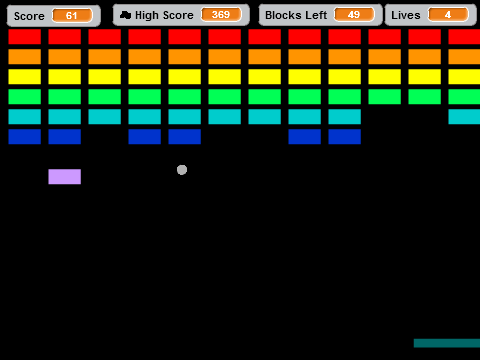Screen dimensions: 480x360
Task: Click the Lives value 4
Action: pyautogui.click(x=448, y=15)
